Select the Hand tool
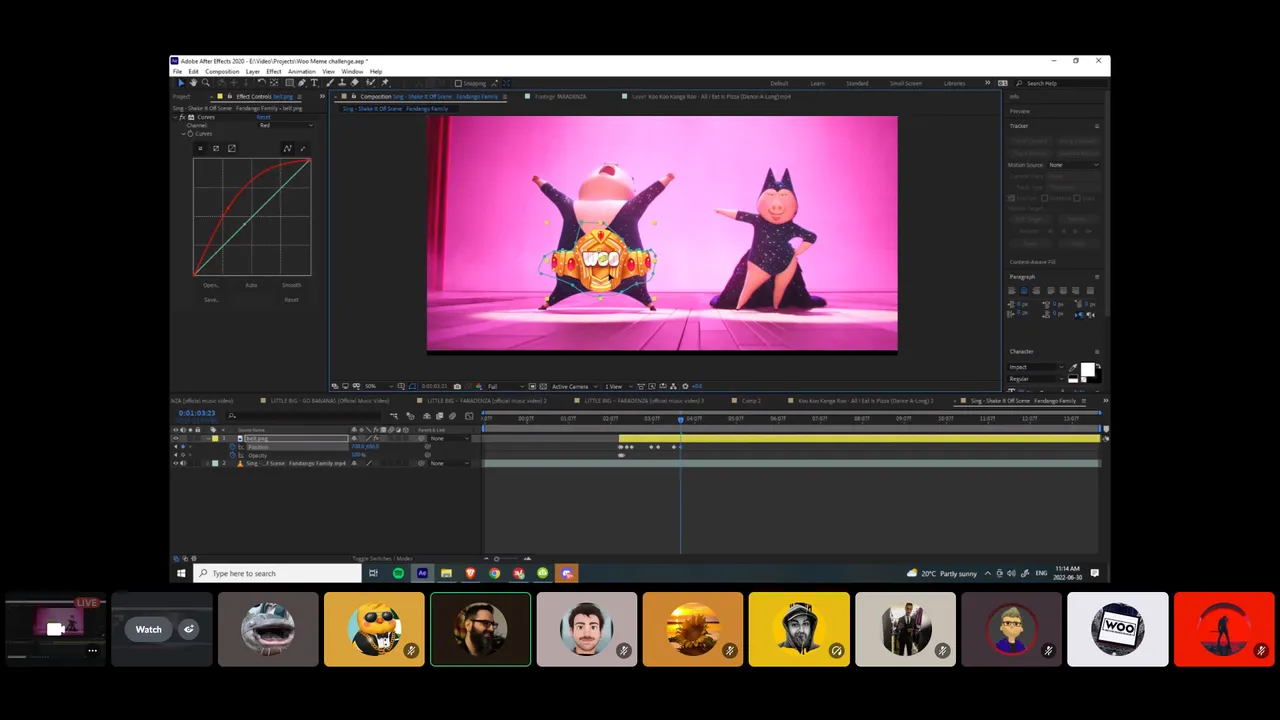1280x720 pixels. (x=193, y=83)
